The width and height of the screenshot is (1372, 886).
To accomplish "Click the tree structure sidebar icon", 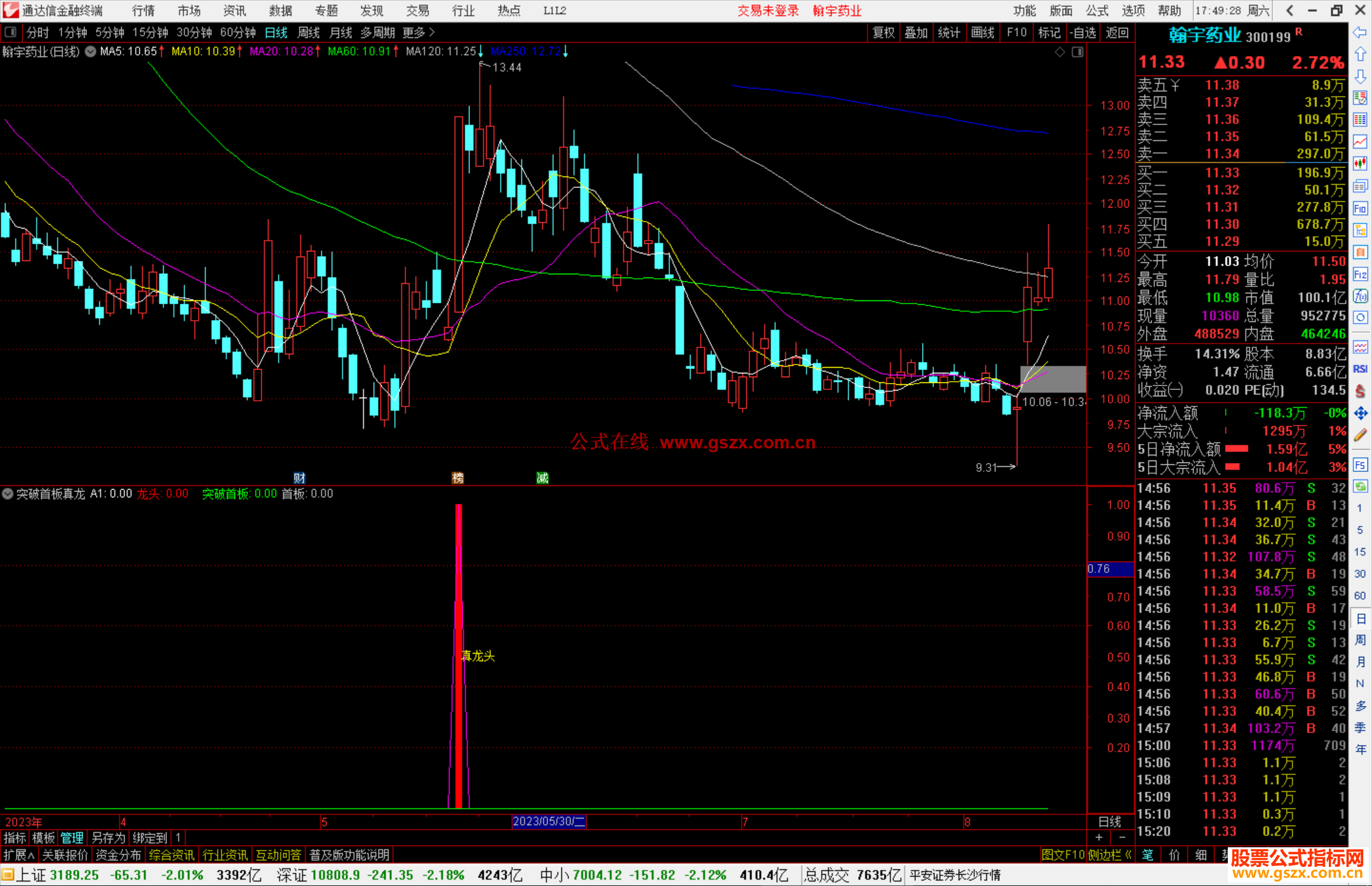I will 1360,230.
